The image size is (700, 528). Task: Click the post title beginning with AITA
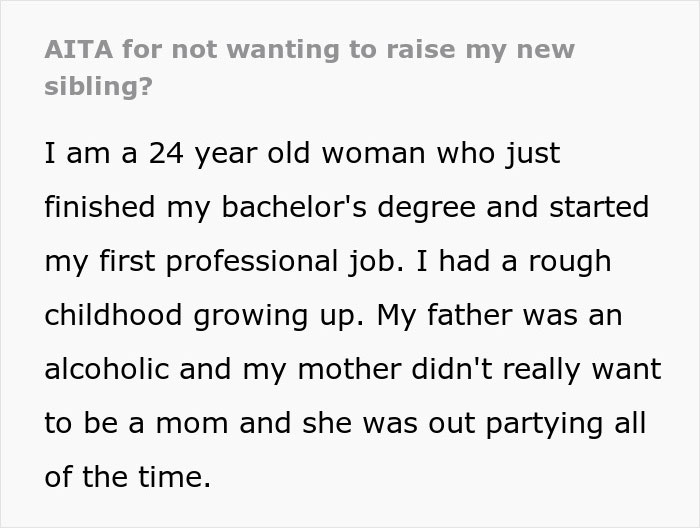tap(310, 50)
